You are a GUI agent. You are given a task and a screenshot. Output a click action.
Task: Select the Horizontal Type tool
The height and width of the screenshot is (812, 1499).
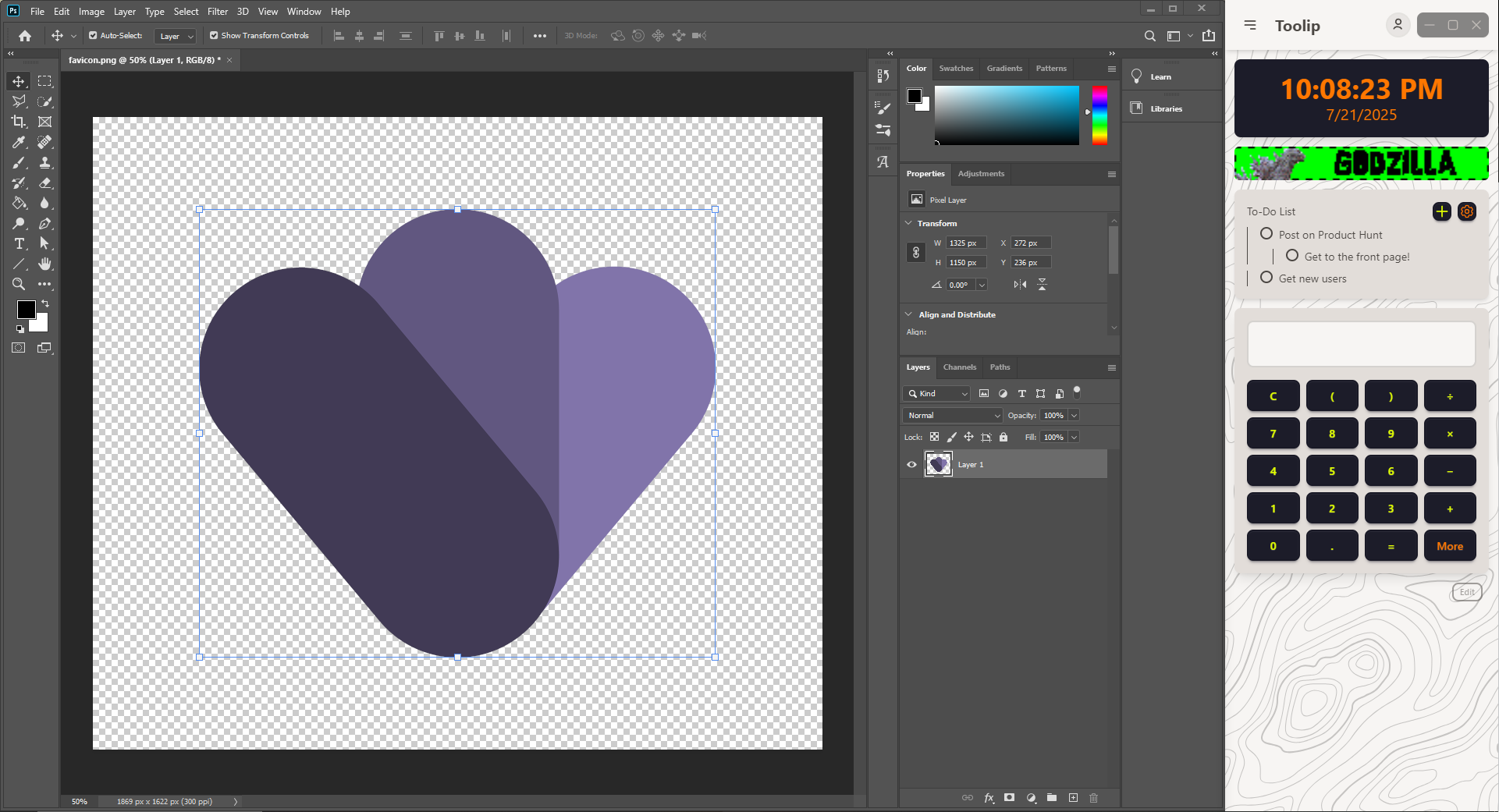(19, 244)
